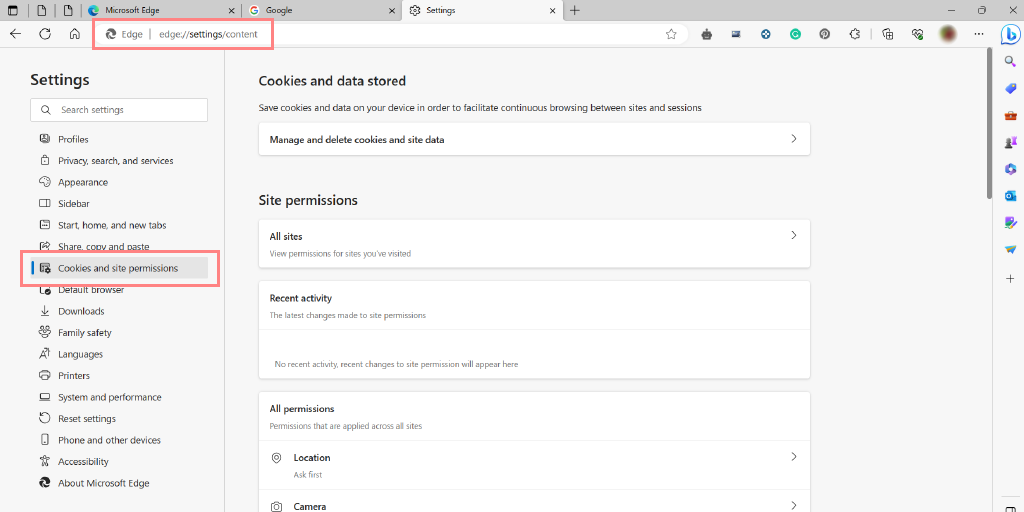This screenshot has width=1024, height=512.
Task: Expand Manage and delete cookies and site data
Action: [x=533, y=140]
